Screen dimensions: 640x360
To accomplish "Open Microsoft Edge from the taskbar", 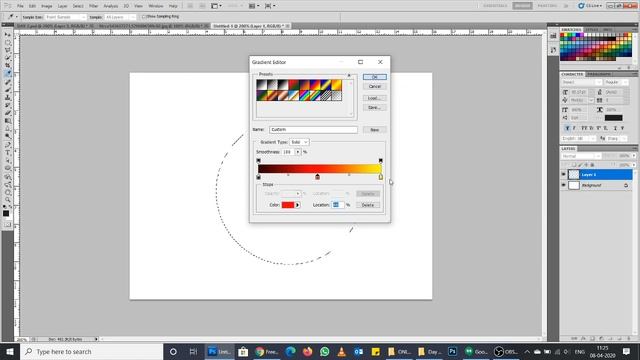I will [x=291, y=351].
